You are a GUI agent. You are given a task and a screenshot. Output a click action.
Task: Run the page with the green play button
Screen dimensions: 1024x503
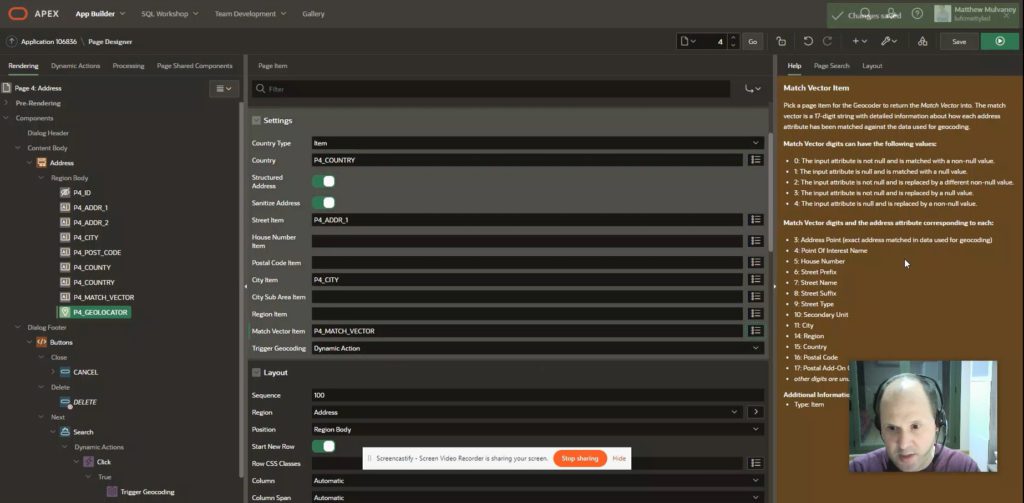coord(999,41)
